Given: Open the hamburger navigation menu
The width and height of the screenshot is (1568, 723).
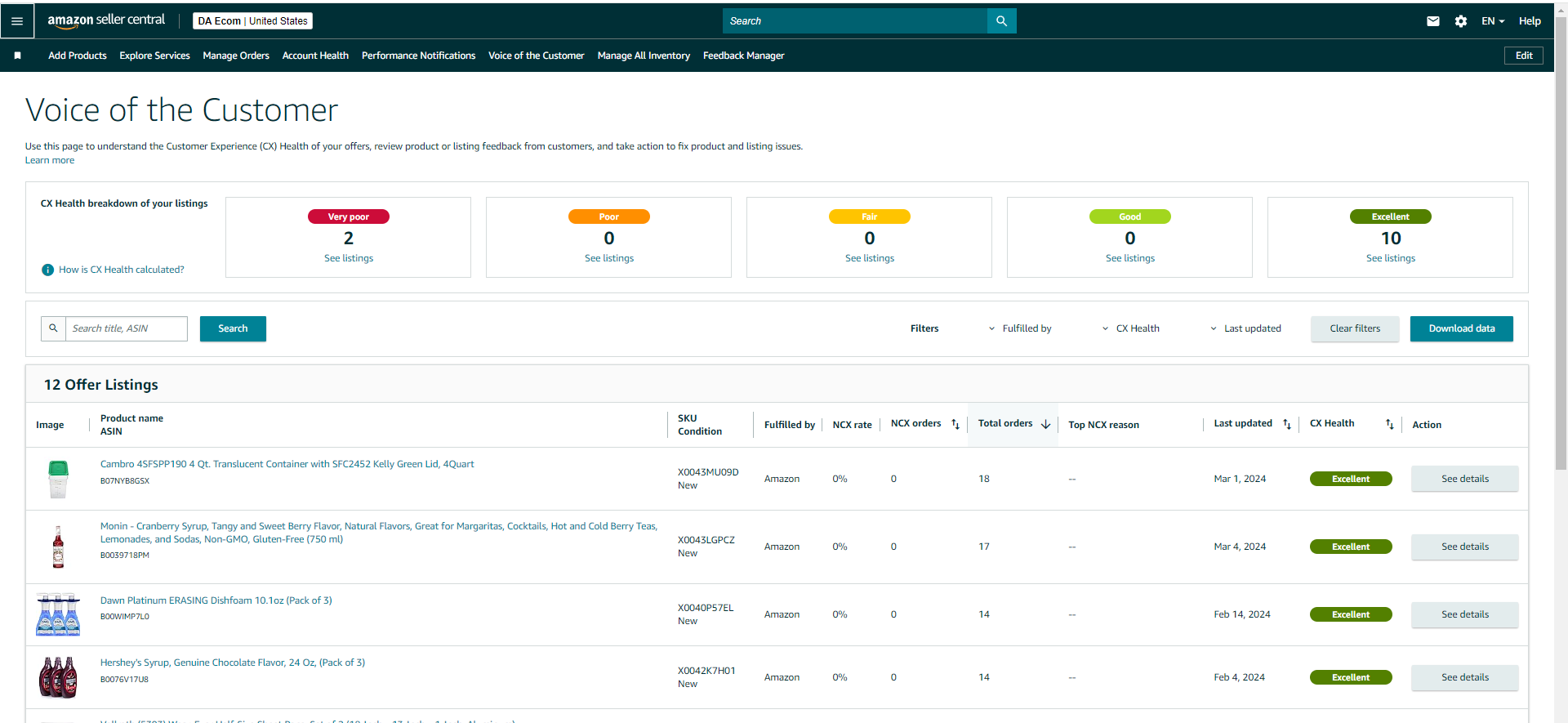Looking at the screenshot, I should point(17,21).
